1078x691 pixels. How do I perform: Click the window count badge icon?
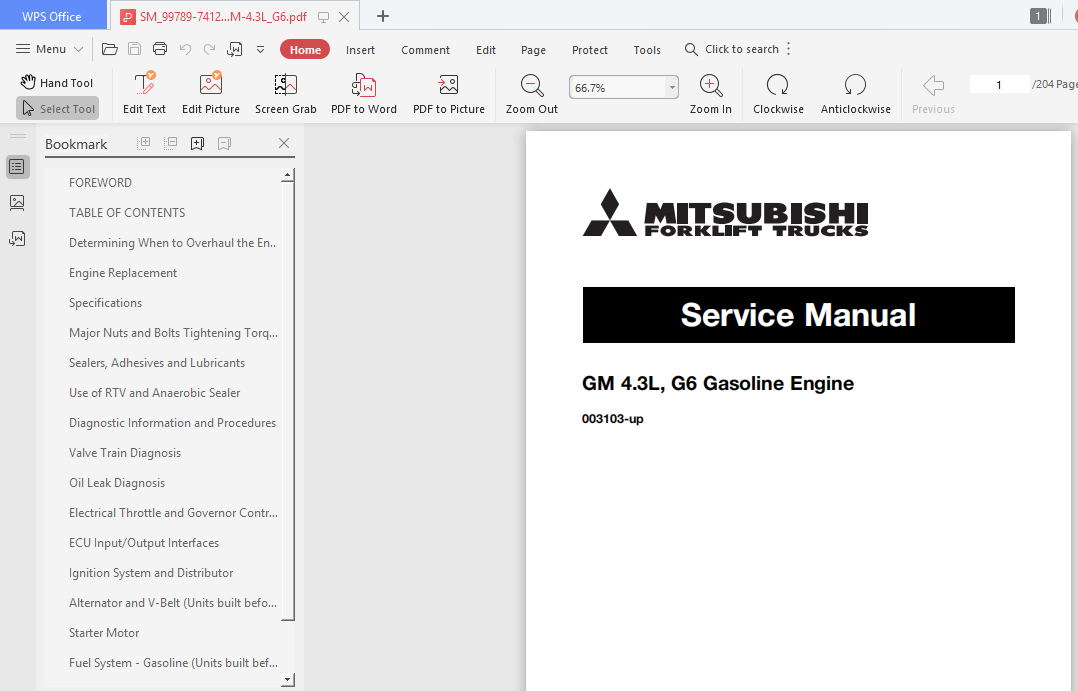coord(1040,16)
